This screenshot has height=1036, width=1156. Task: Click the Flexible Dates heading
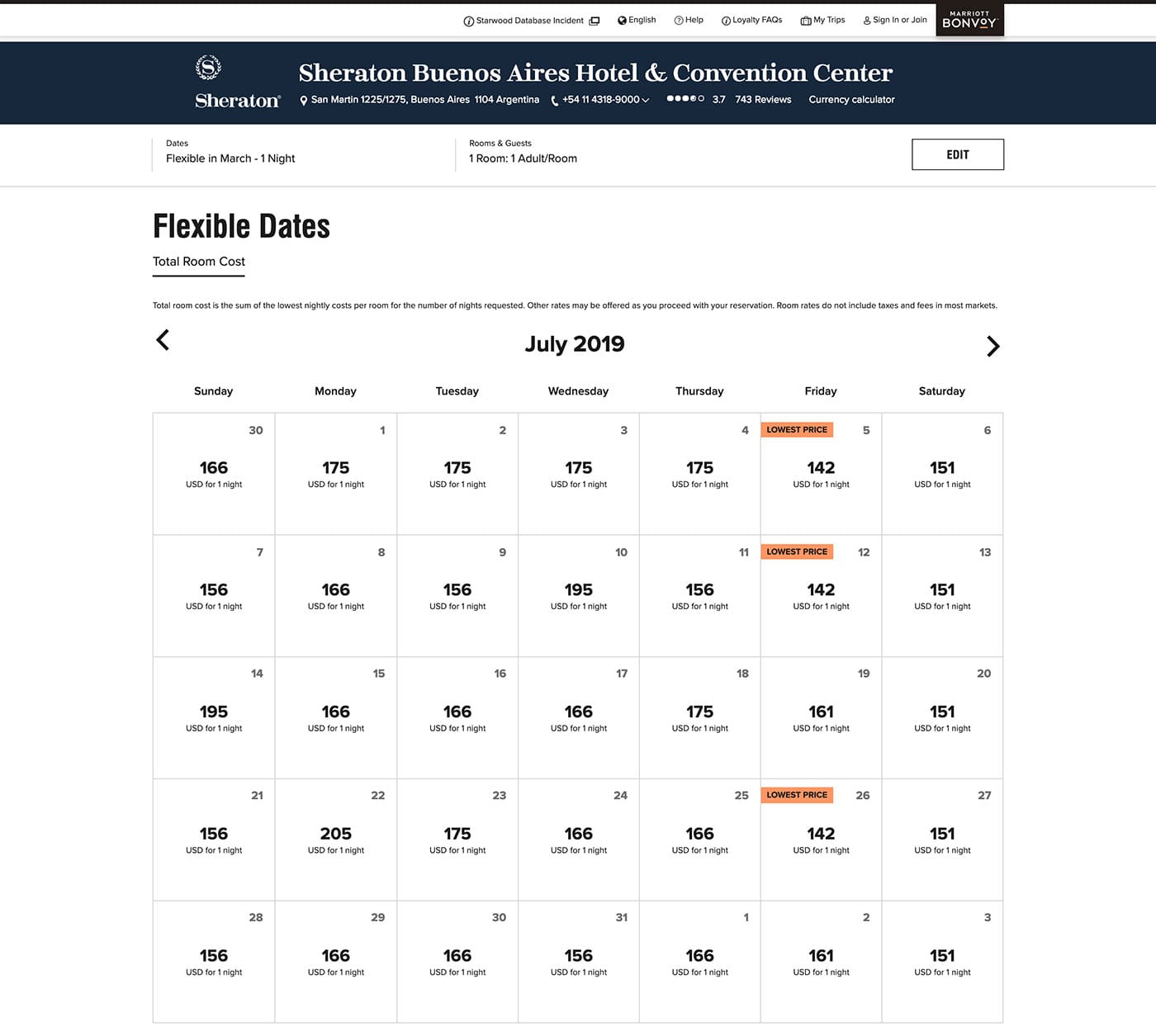(241, 225)
